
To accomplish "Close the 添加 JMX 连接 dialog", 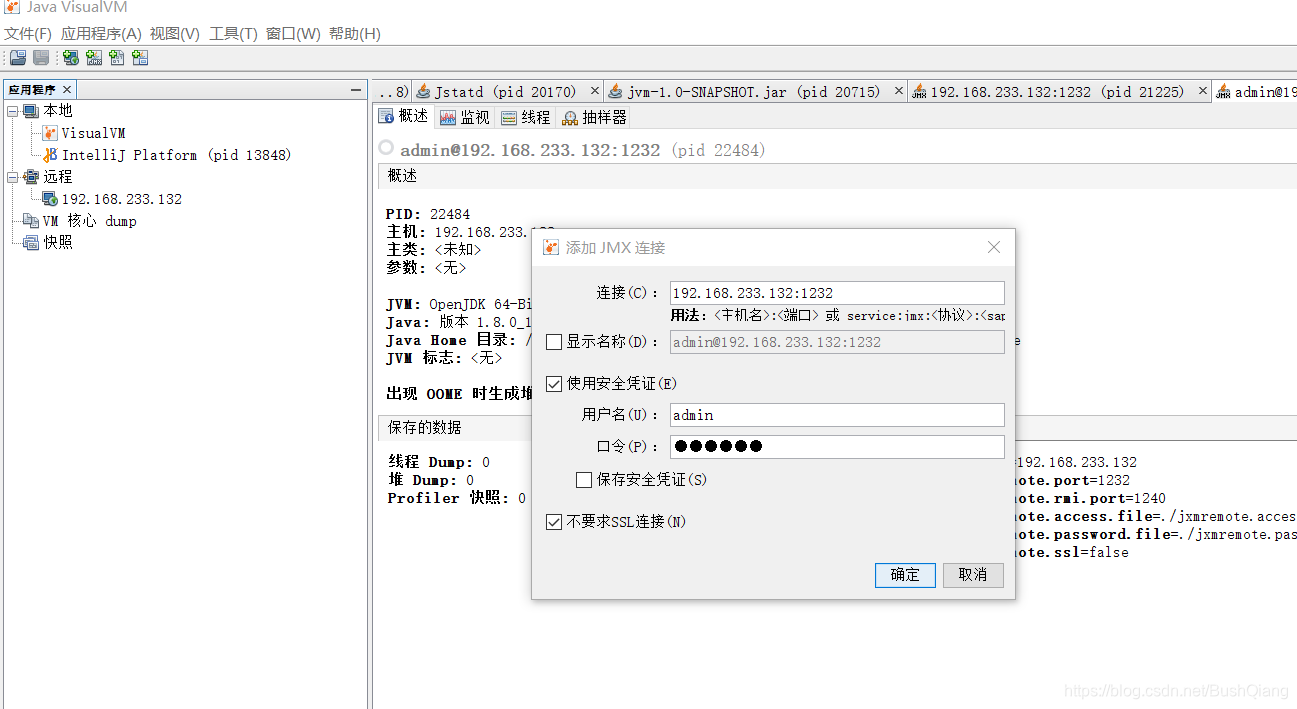I will [994, 247].
